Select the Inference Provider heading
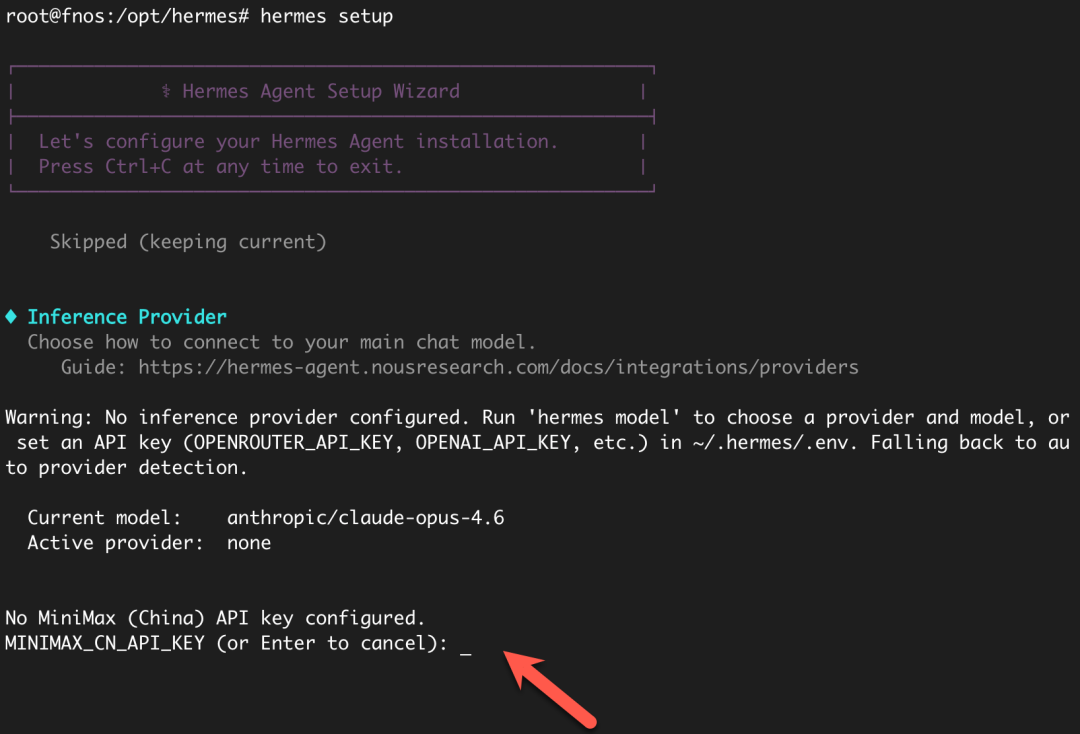The image size is (1080, 734). 127,317
